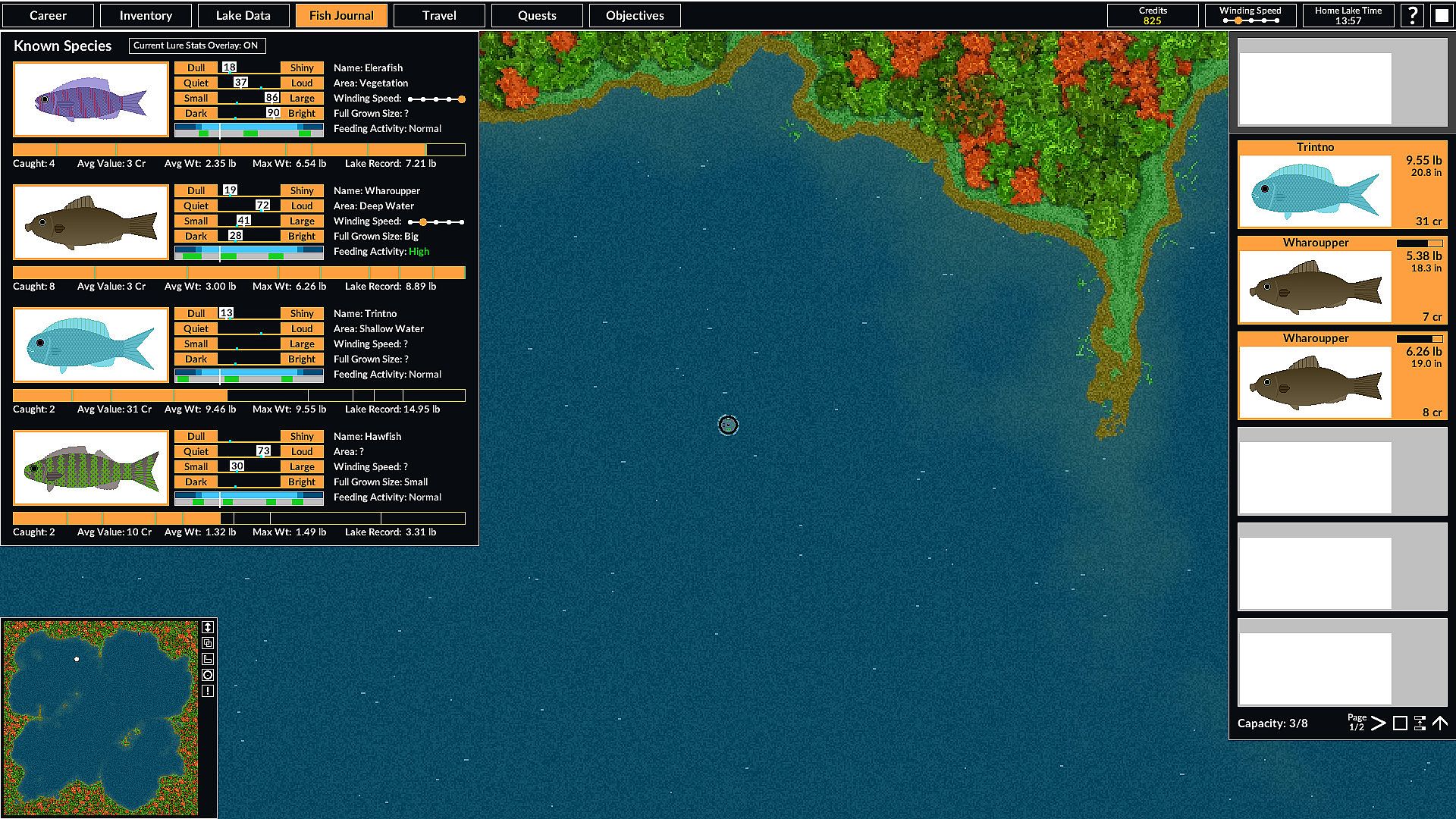Open the question mark help icon
The width and height of the screenshot is (1456, 819).
pos(1412,15)
